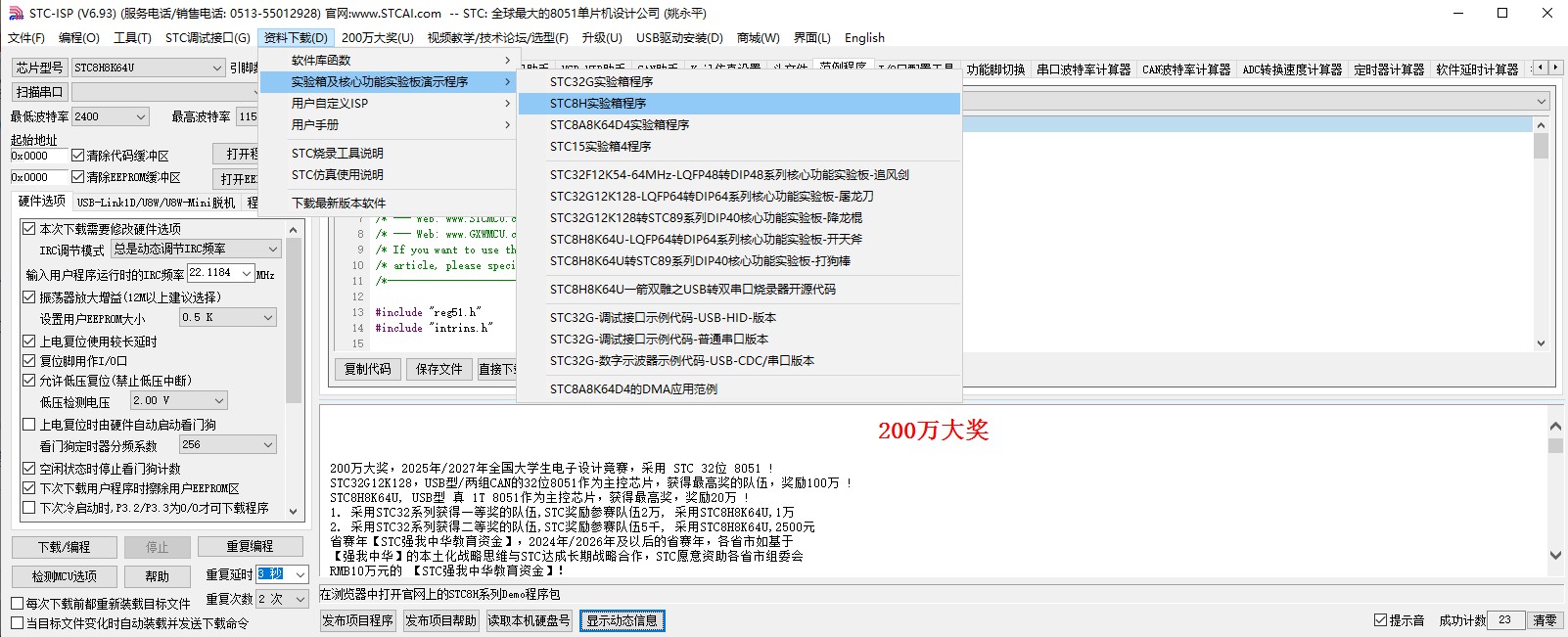Click the STC-ISP app icon in the title bar

coord(16,13)
